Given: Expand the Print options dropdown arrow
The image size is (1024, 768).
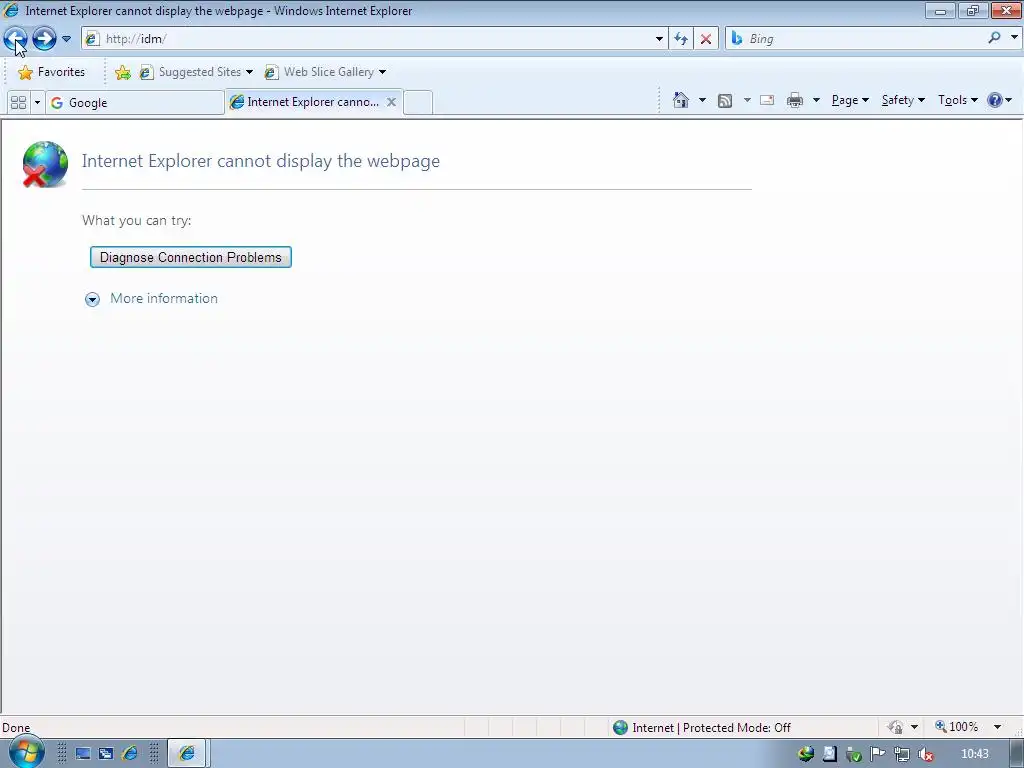Looking at the screenshot, I should pos(816,100).
